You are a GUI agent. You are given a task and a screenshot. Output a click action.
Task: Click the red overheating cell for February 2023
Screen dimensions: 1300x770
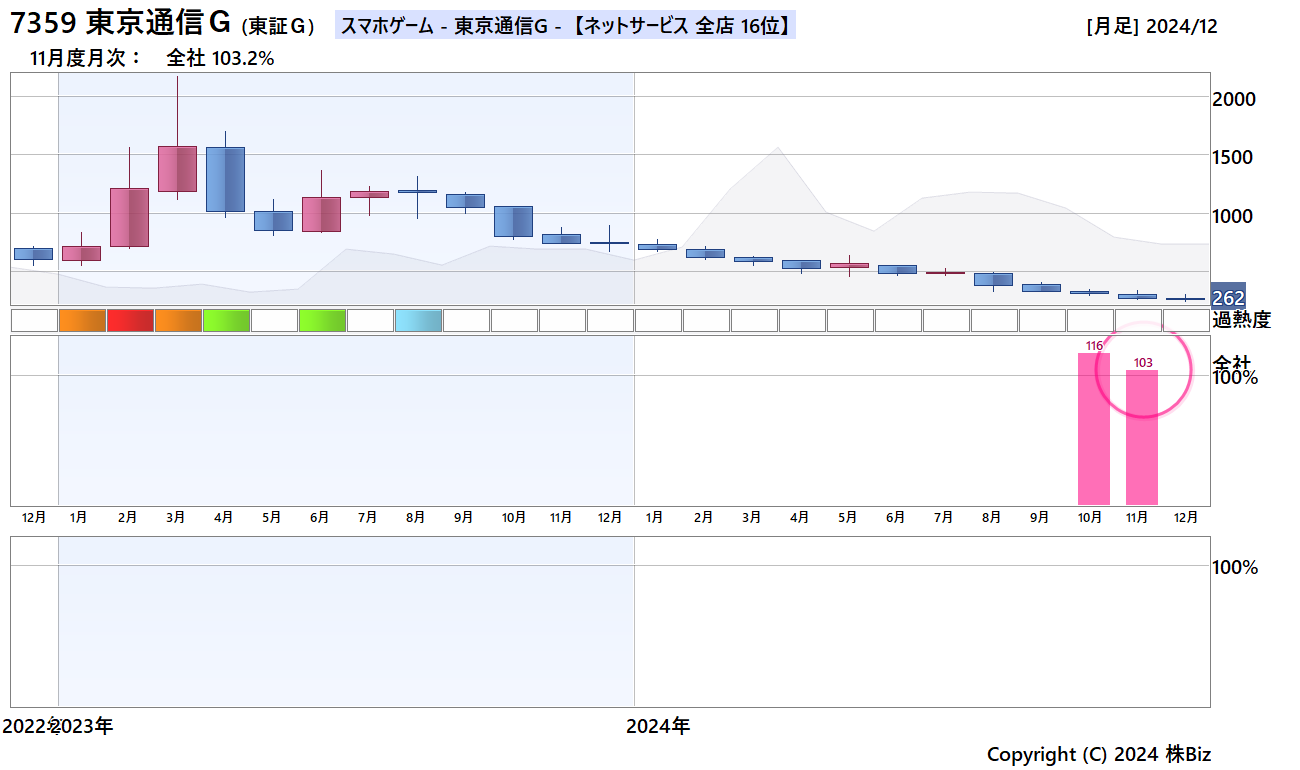pos(130,320)
